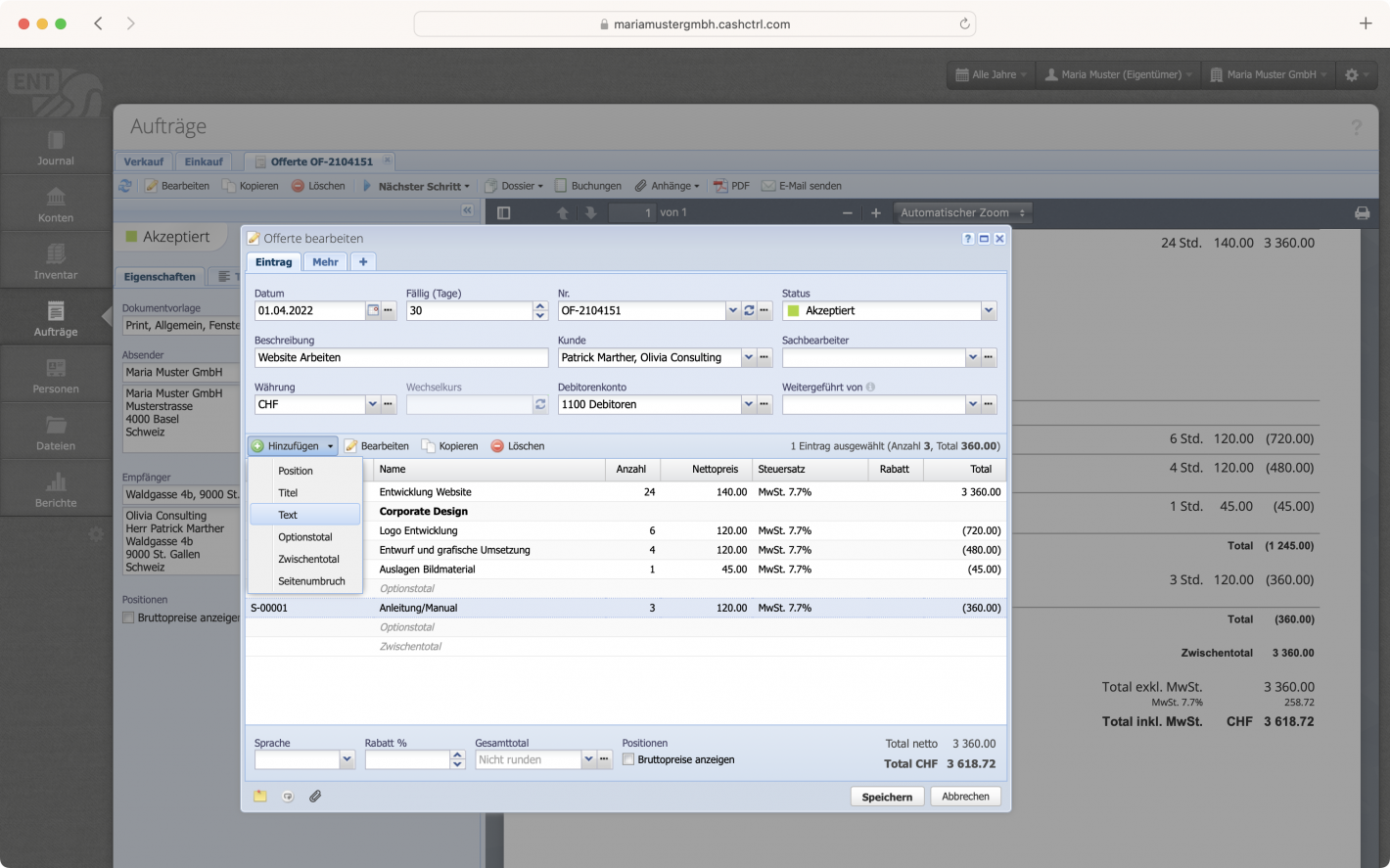This screenshot has width=1390, height=868.
Task: Toggle Bruttopreise anzeigen under Positionen on the left
Action: 127,617
